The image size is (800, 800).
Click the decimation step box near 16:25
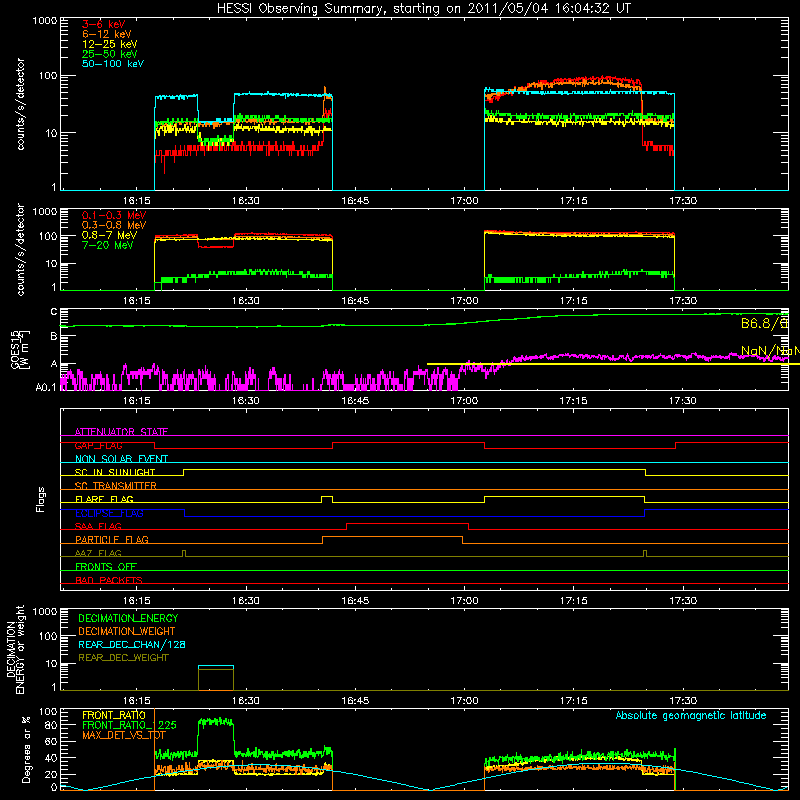click(x=216, y=678)
